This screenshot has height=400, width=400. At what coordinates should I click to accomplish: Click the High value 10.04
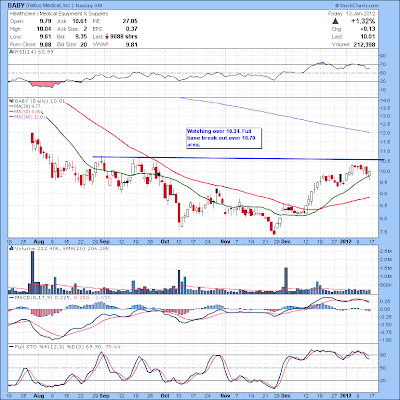click(x=44, y=29)
